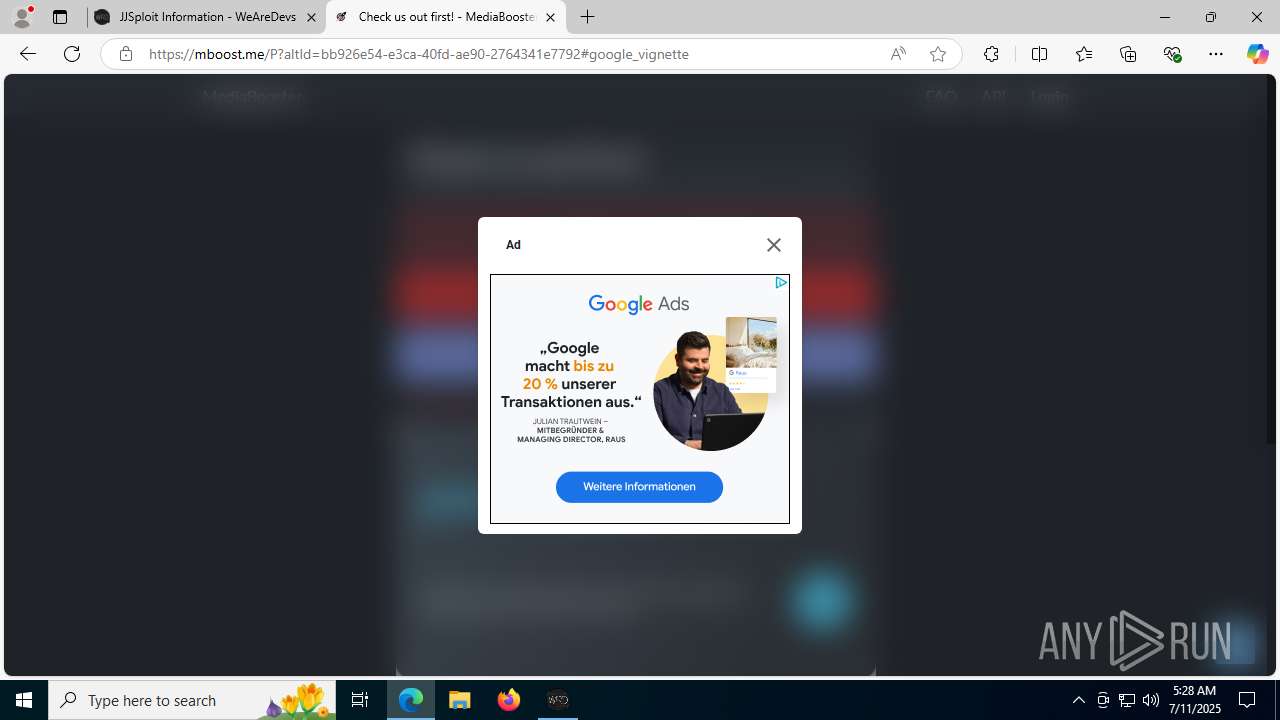
Task: View site information lock icon
Action: tap(125, 54)
